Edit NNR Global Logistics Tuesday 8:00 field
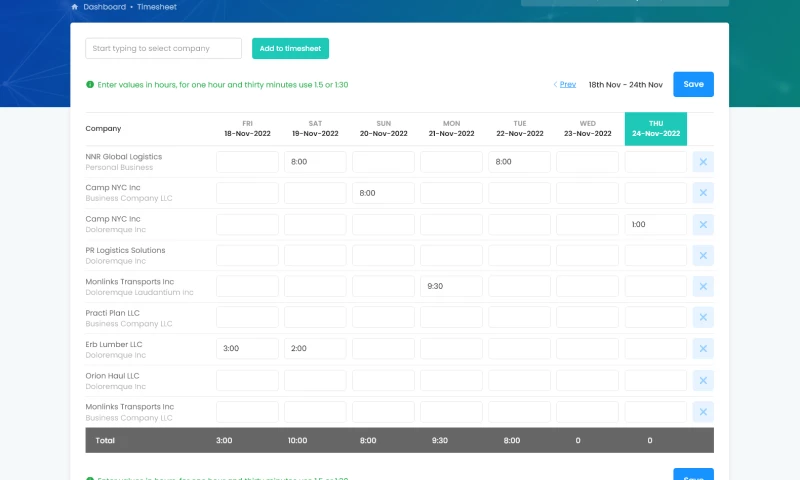 (519, 162)
